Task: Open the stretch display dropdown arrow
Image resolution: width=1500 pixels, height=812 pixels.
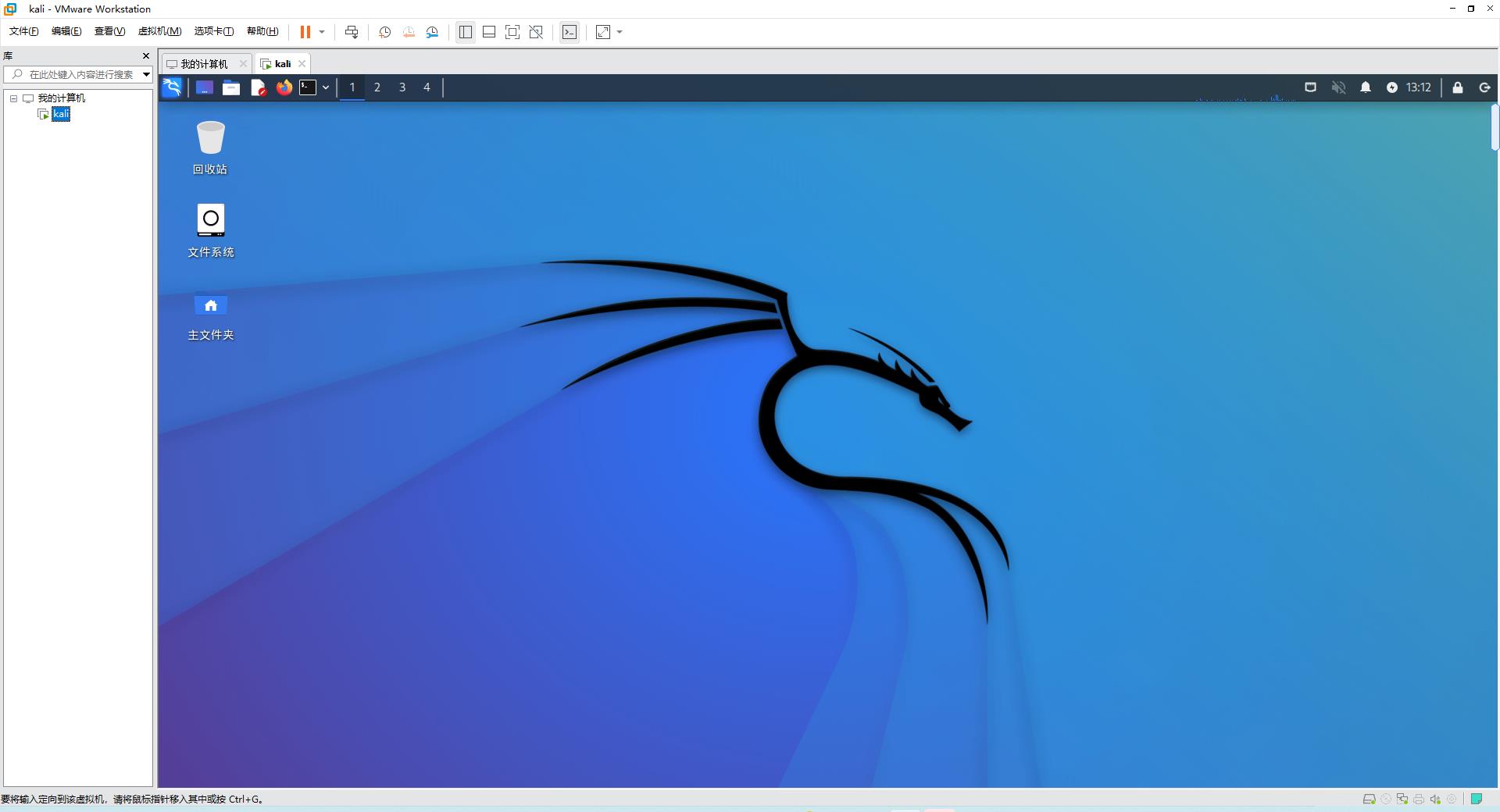Action: (x=620, y=32)
